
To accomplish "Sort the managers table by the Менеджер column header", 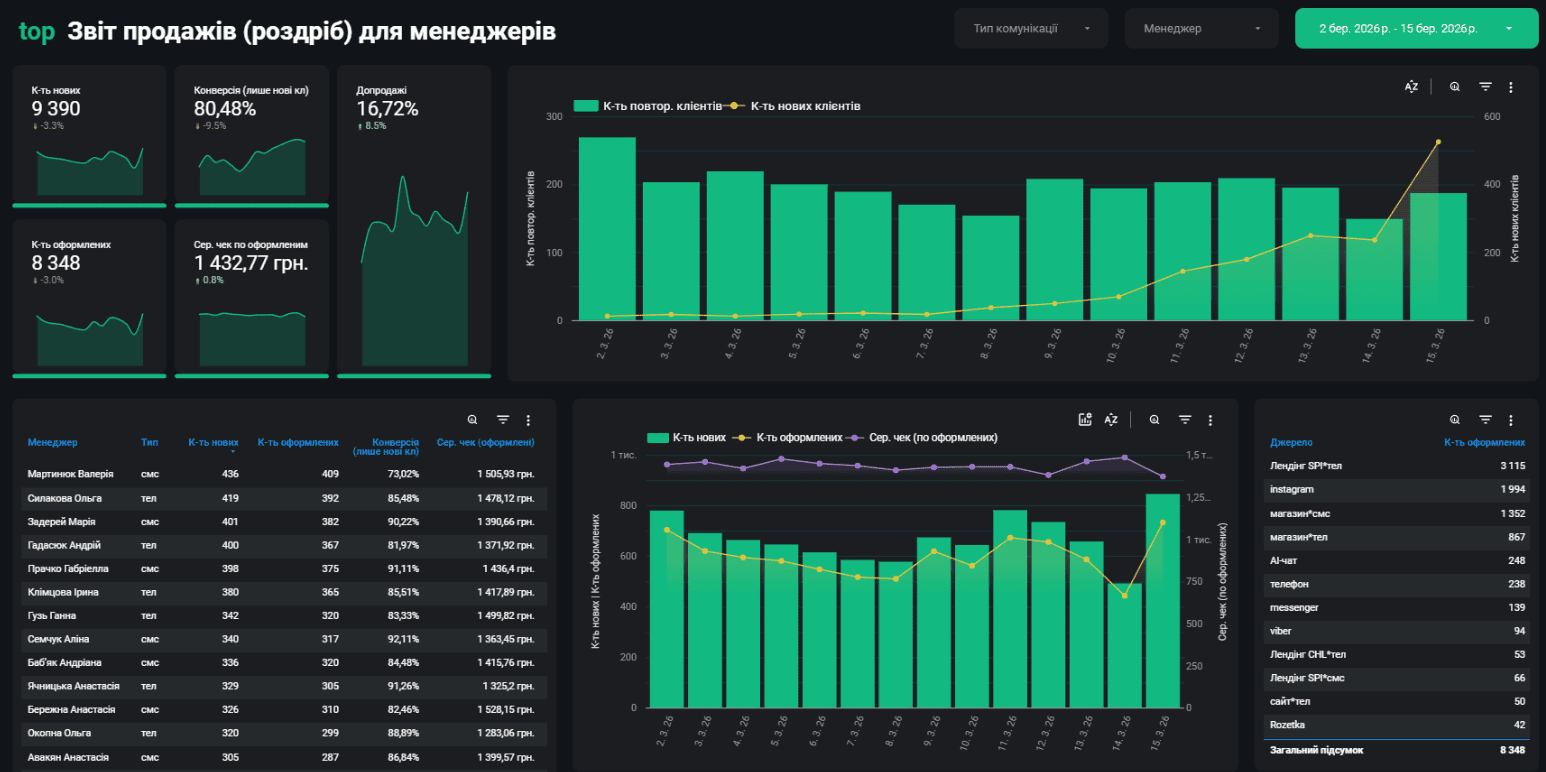I will (x=52, y=442).
